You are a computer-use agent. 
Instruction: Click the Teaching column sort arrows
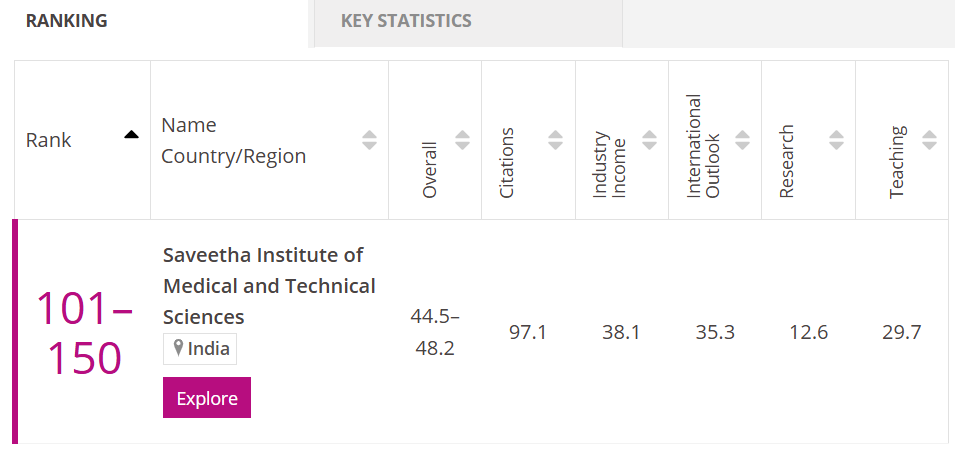click(929, 140)
